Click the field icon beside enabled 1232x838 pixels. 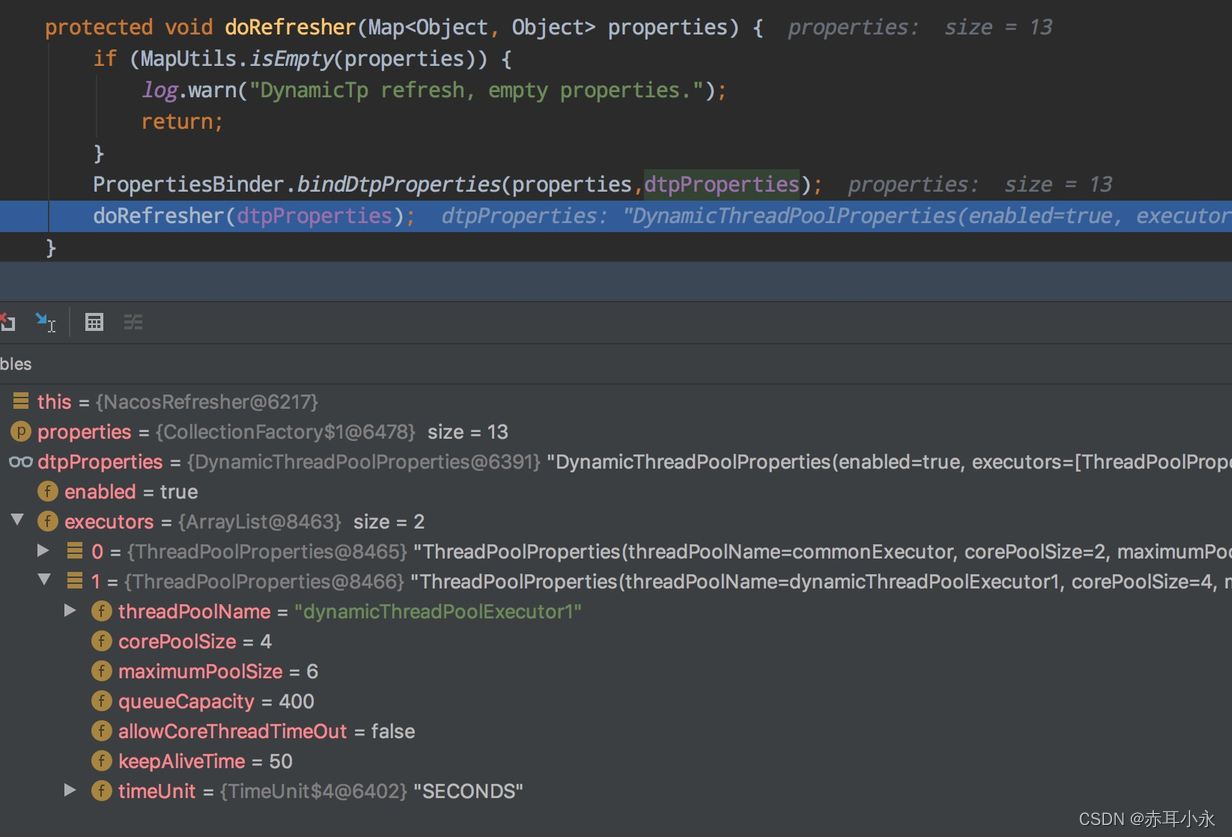click(x=47, y=491)
